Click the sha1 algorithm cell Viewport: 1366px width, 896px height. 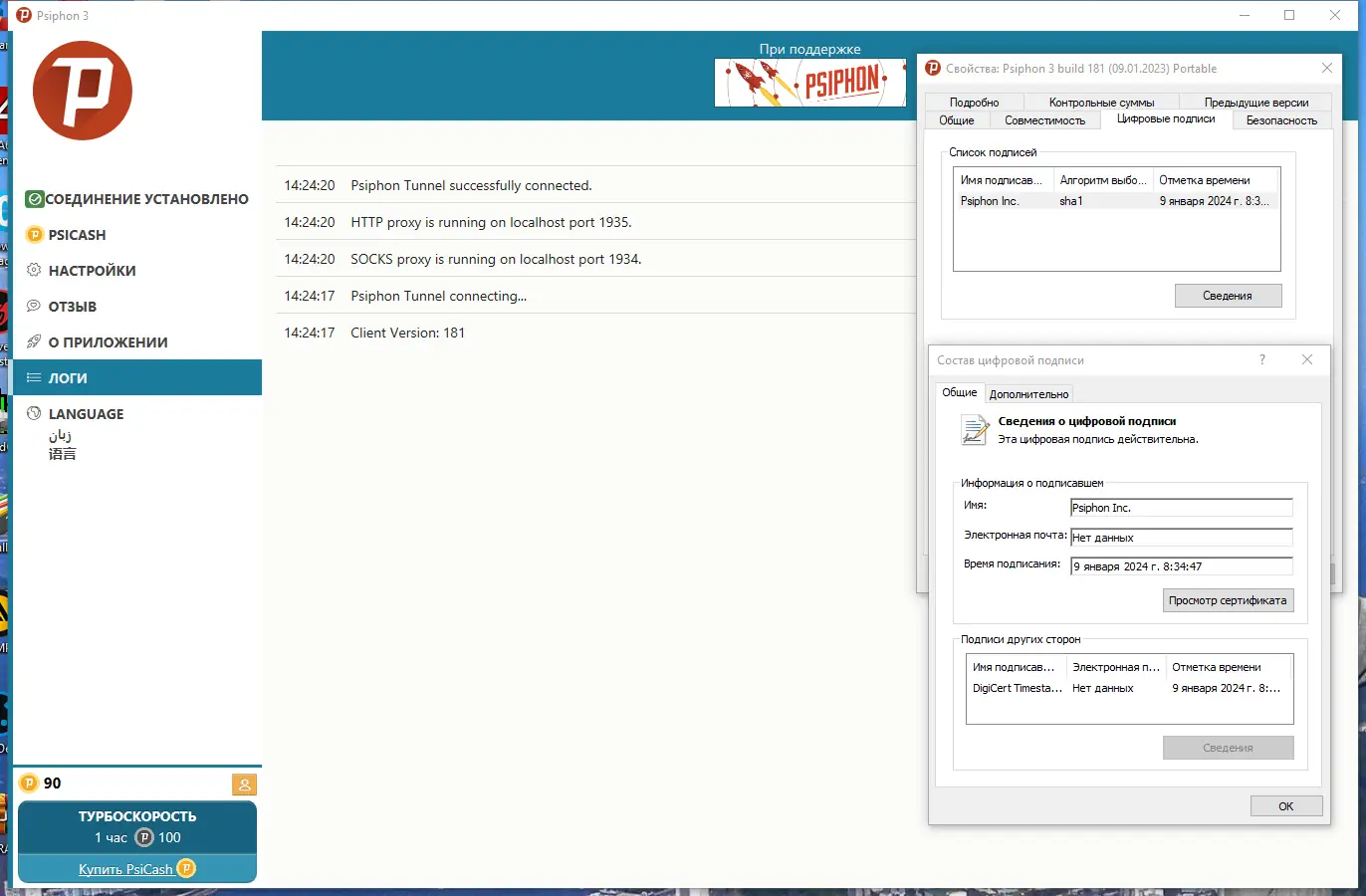(x=1071, y=201)
